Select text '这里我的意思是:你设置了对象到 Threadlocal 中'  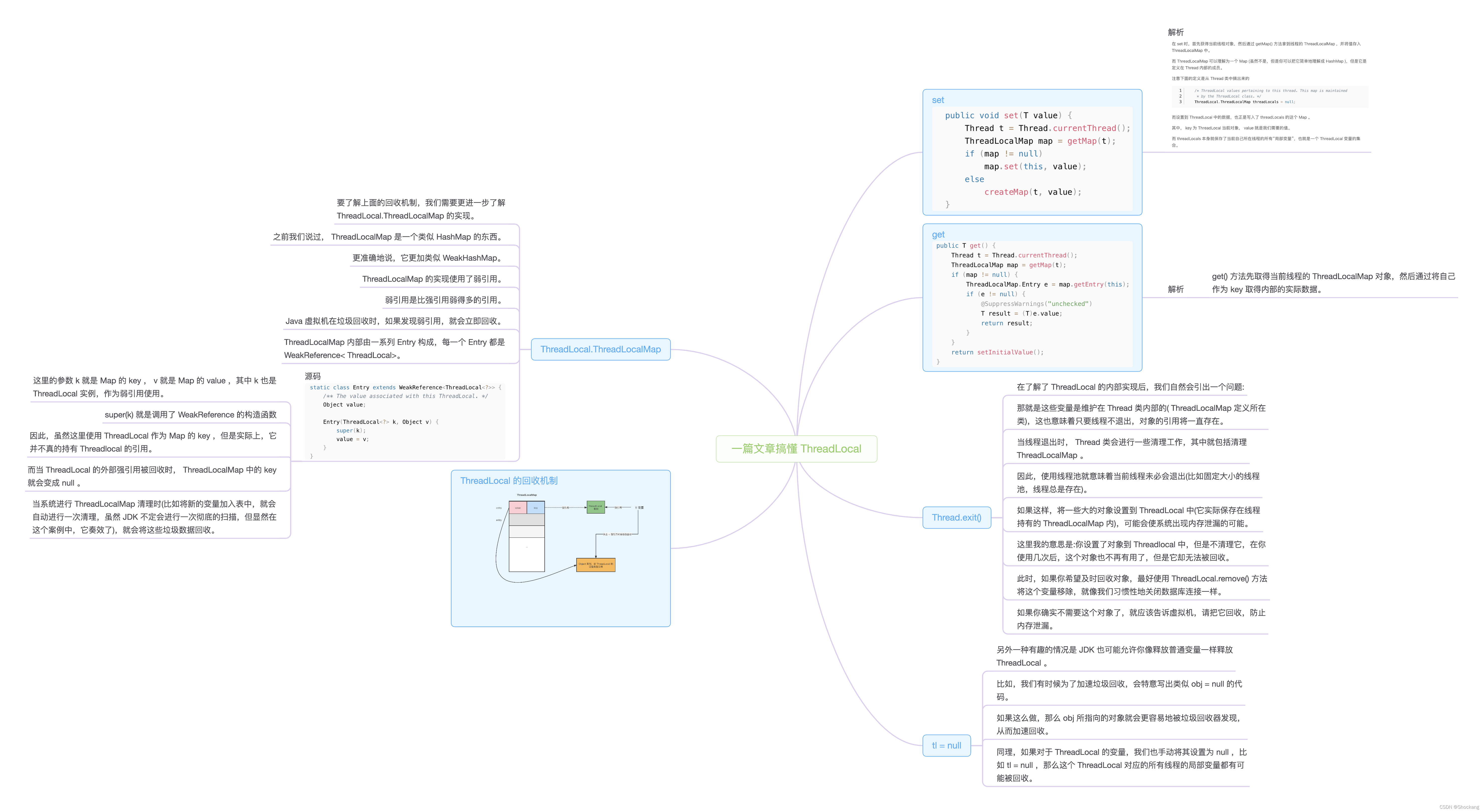[x=1104, y=544]
